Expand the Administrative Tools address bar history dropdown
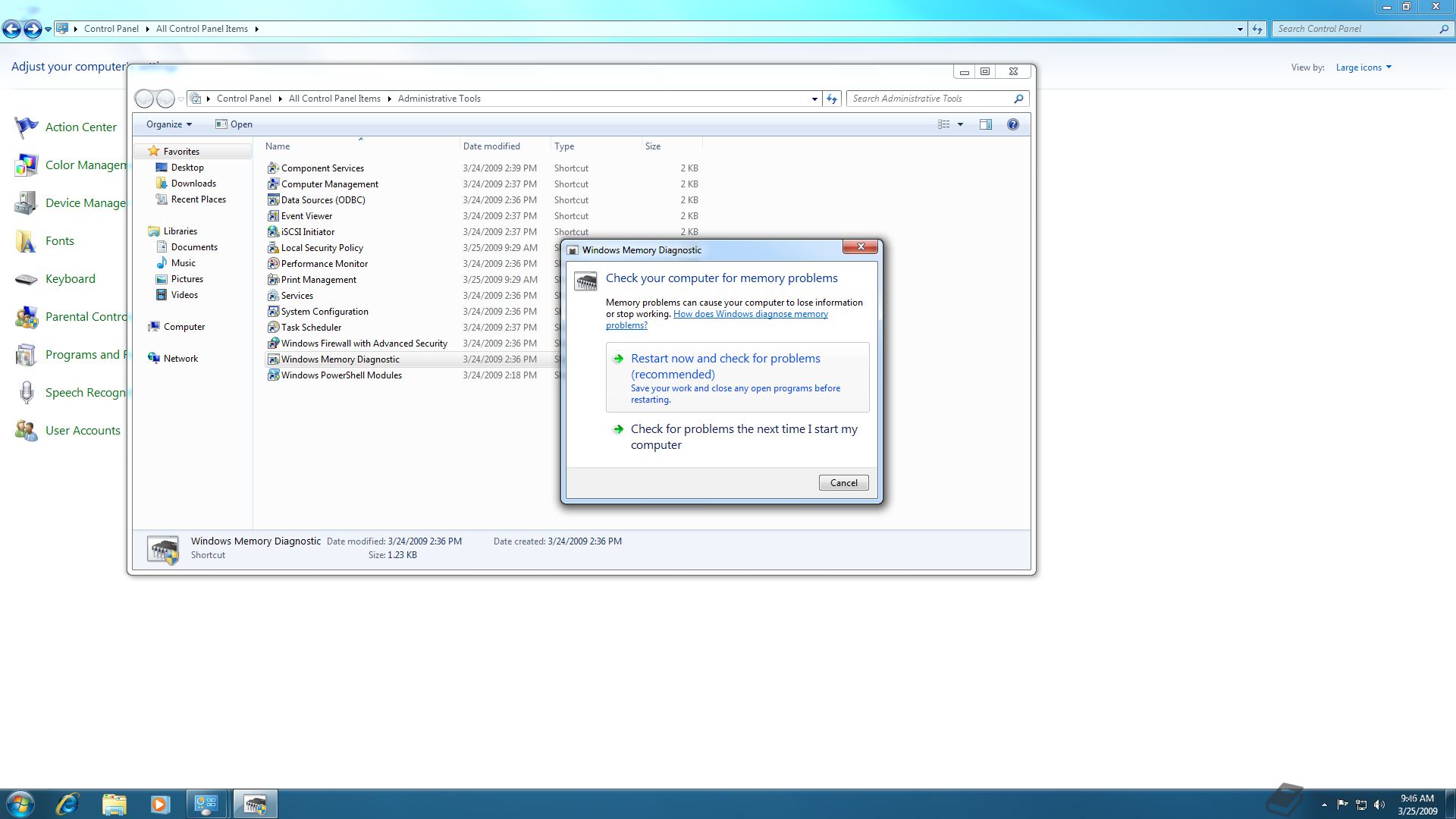The width and height of the screenshot is (1456, 819). click(814, 99)
